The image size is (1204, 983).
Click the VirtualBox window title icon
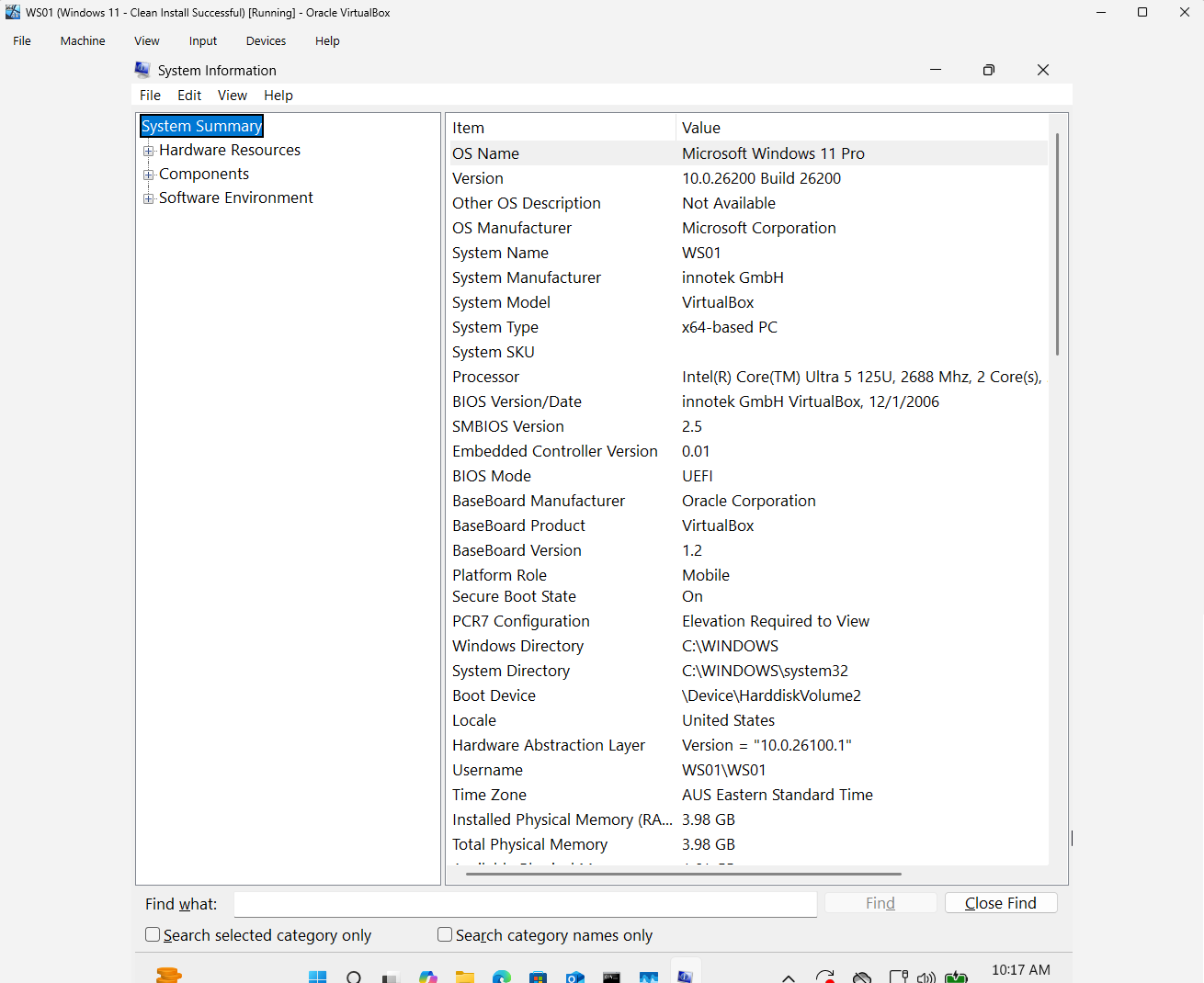(x=13, y=12)
